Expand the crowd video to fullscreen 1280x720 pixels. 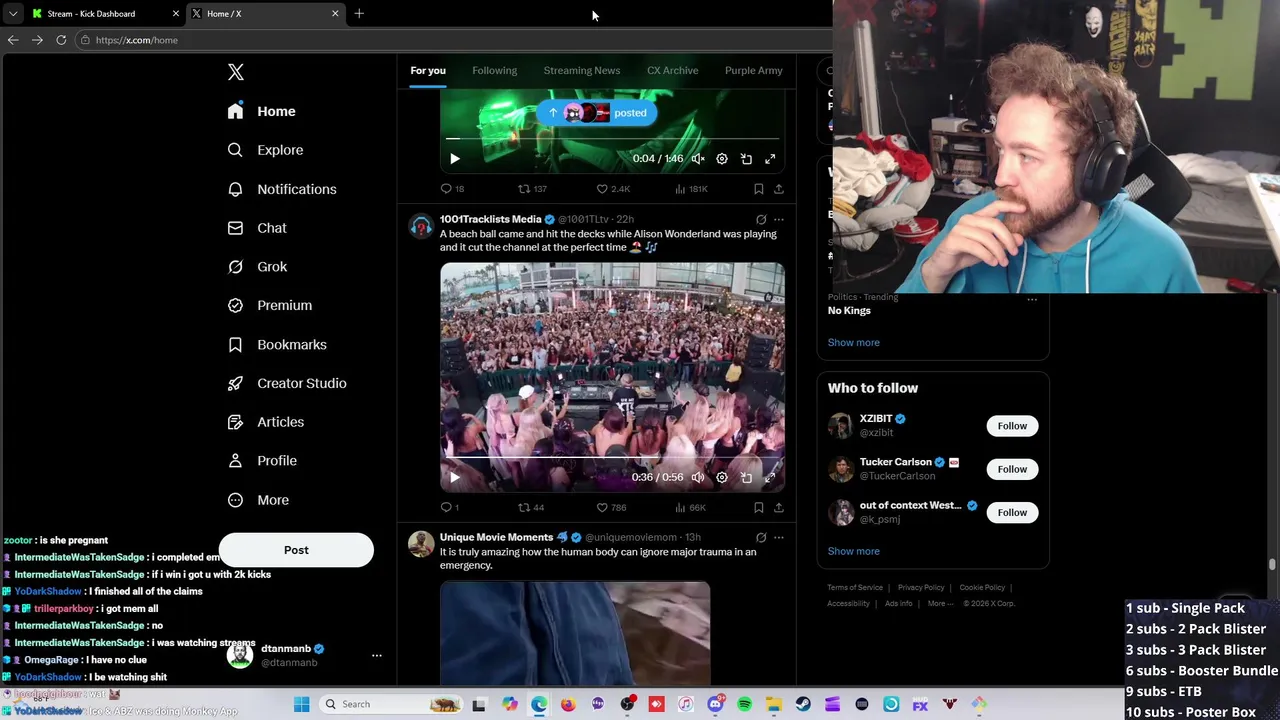(770, 478)
